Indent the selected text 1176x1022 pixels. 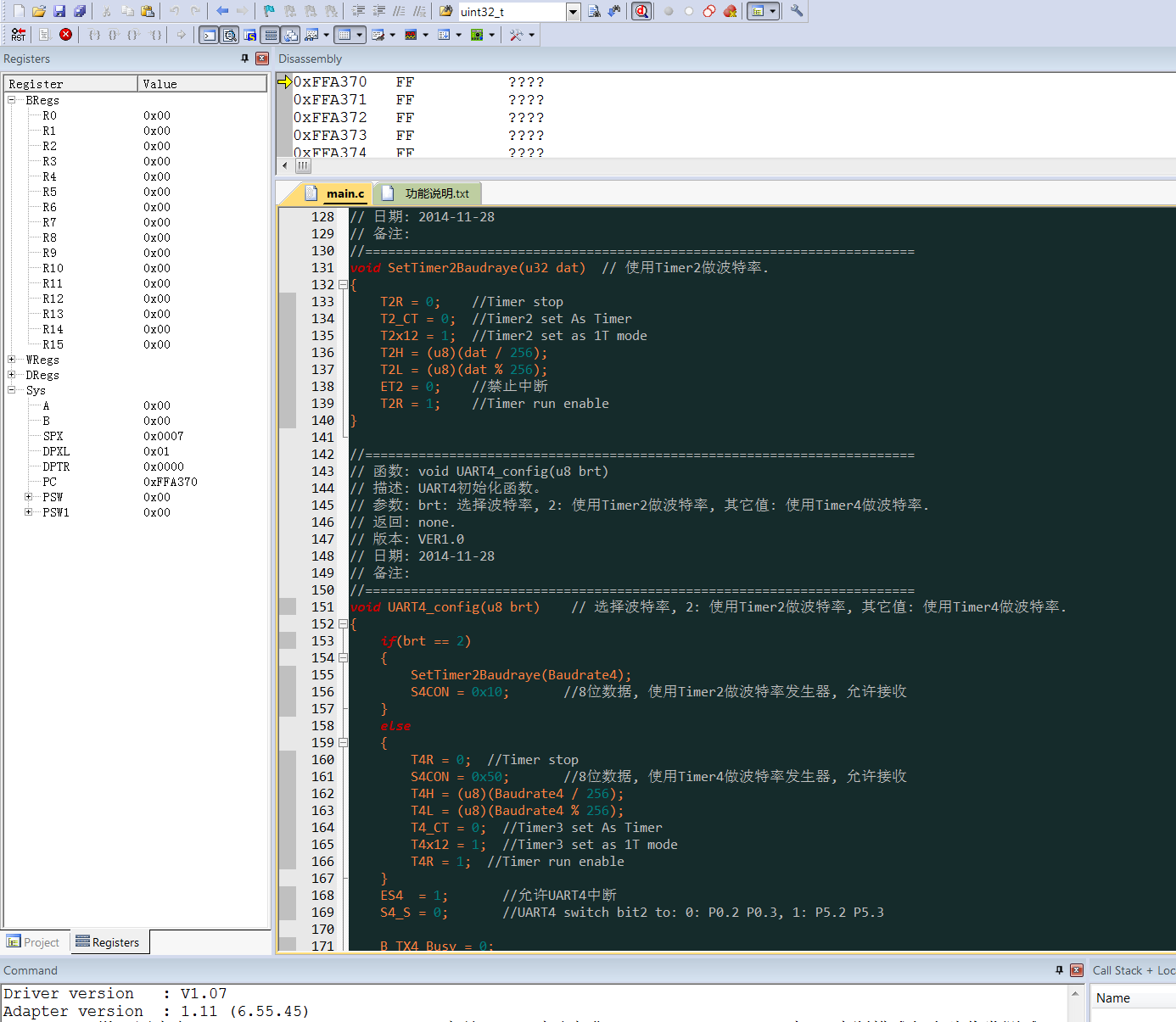359,11
